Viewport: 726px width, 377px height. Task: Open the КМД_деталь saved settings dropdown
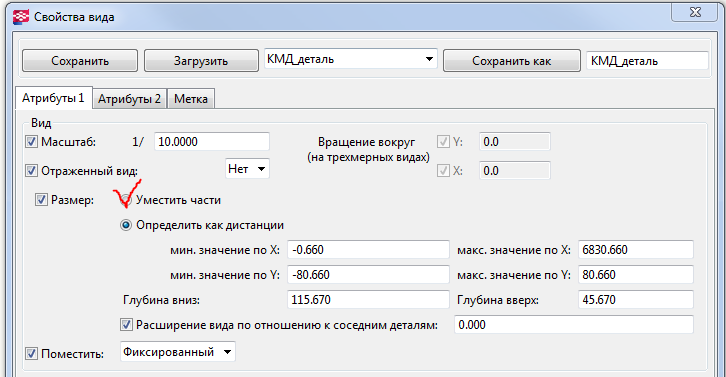[350, 59]
